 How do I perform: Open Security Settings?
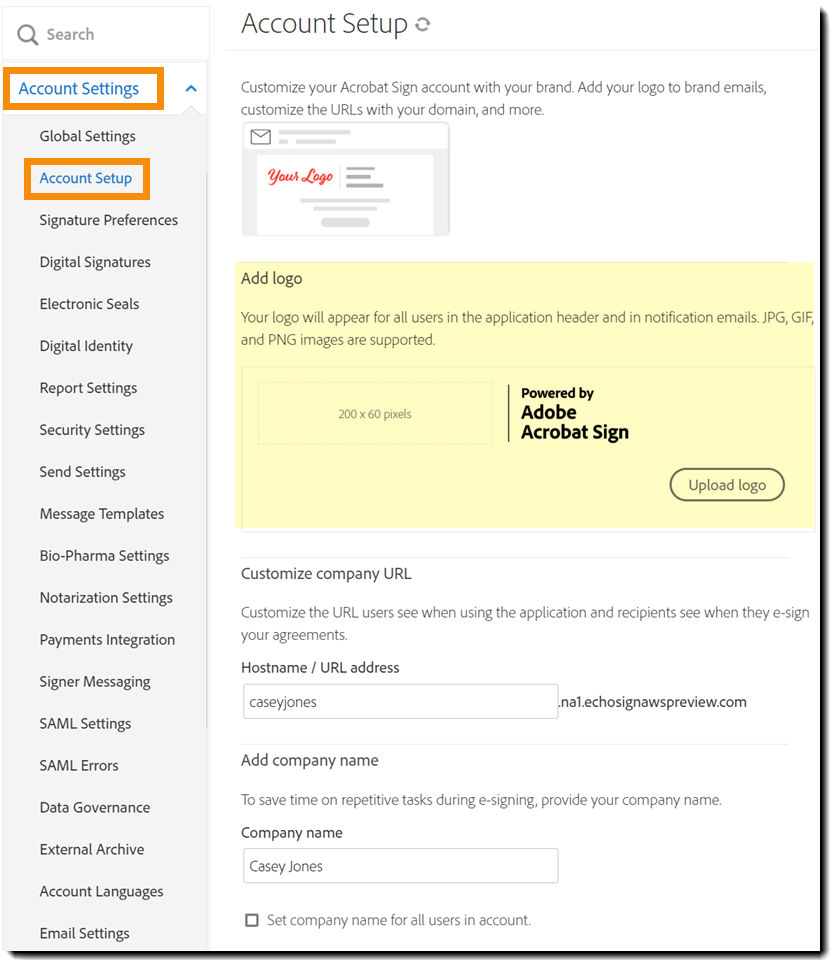coord(92,430)
